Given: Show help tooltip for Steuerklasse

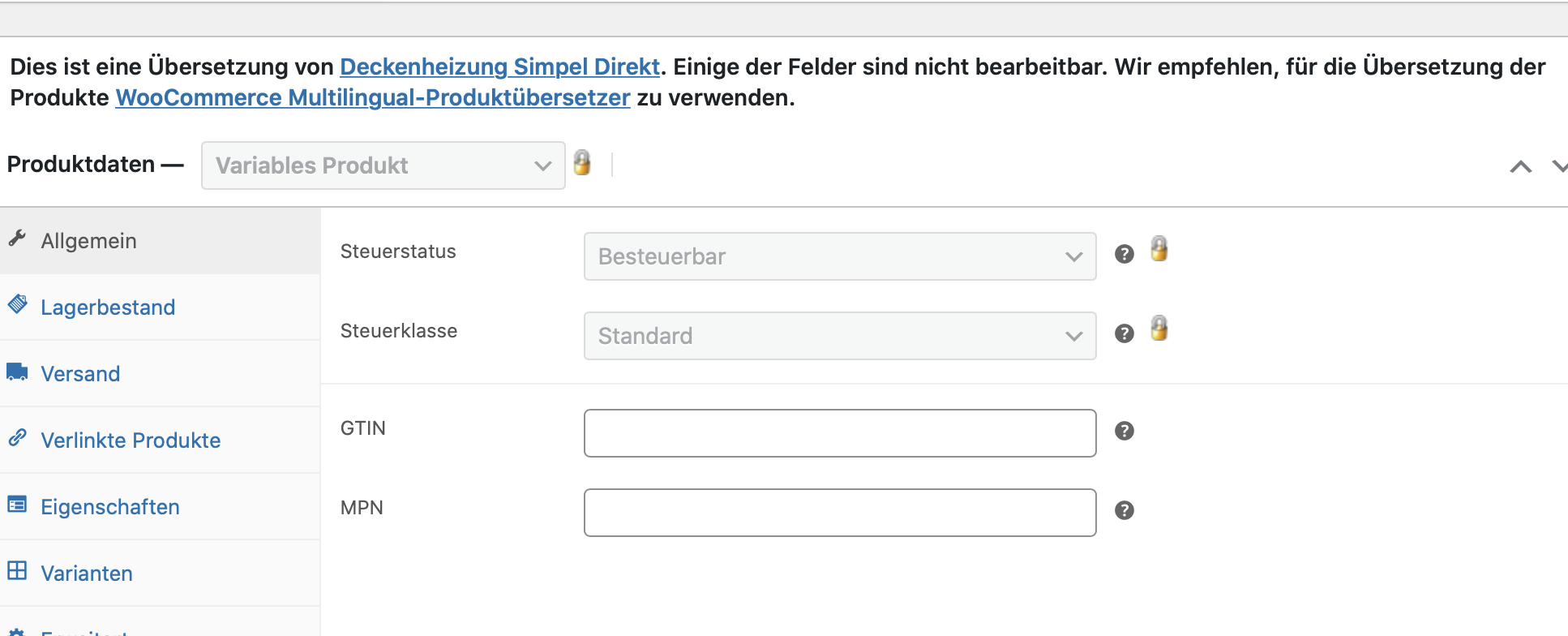Looking at the screenshot, I should pyautogui.click(x=1124, y=333).
